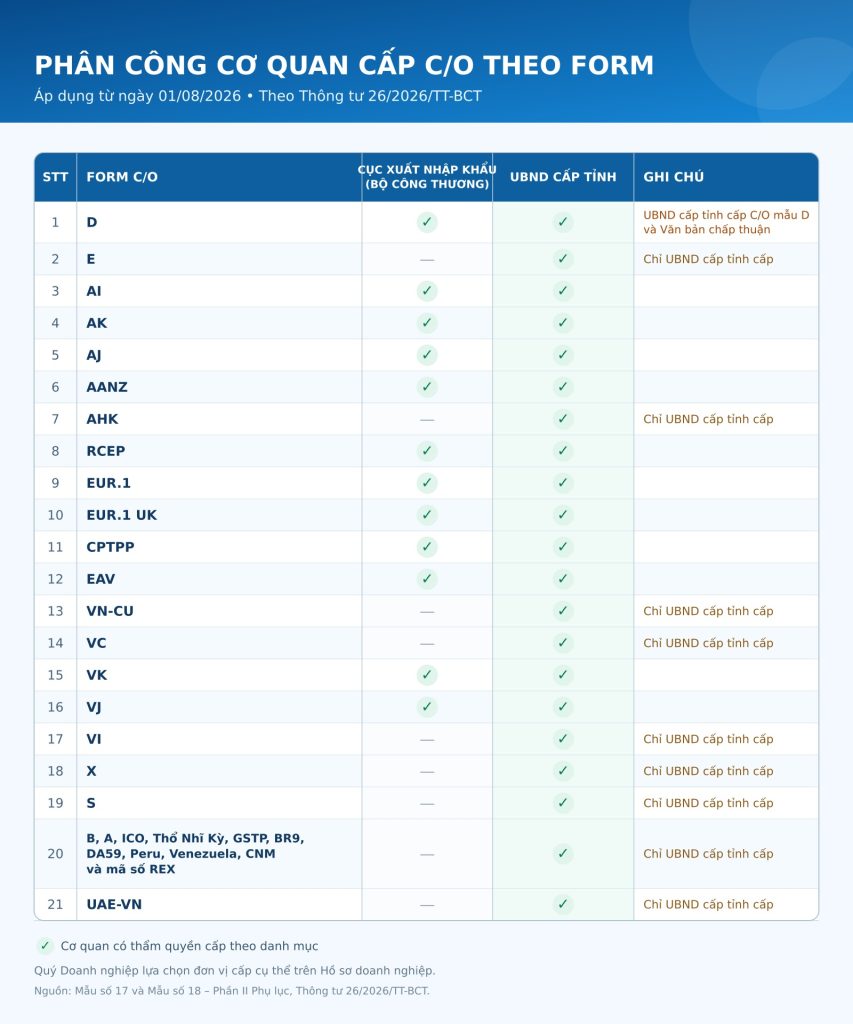Click the UBND checkmark for UAE-VN
Viewport: 853px width, 1024px height.
(562, 904)
